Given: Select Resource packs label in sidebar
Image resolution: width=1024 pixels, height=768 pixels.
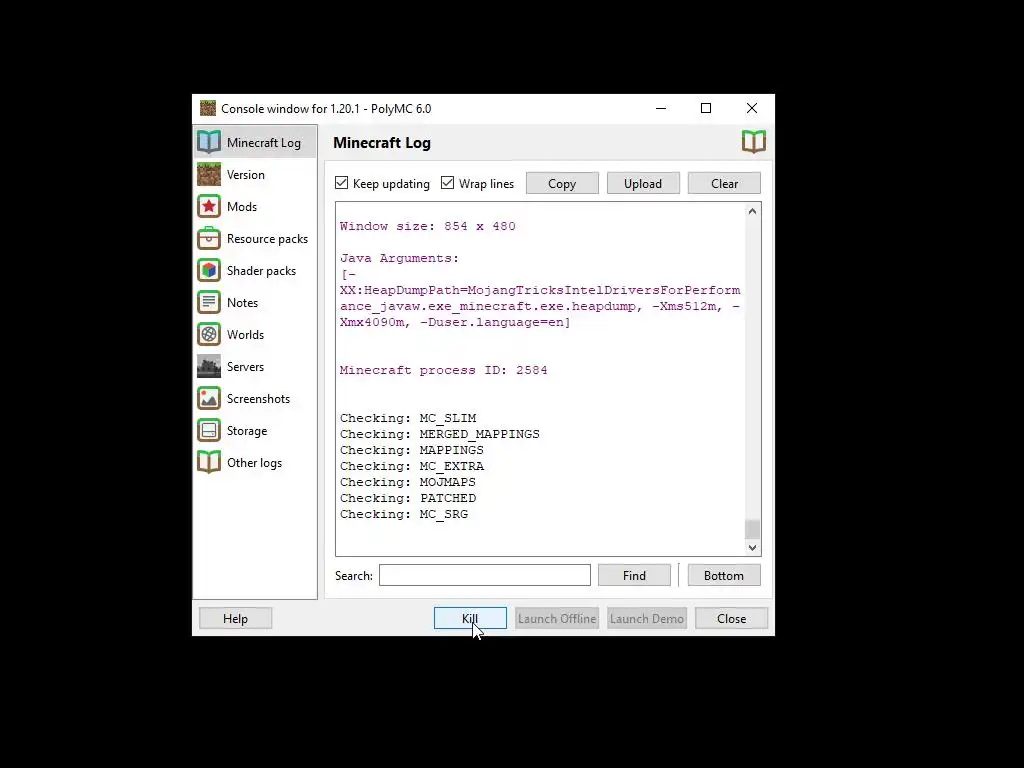Looking at the screenshot, I should [x=268, y=238].
